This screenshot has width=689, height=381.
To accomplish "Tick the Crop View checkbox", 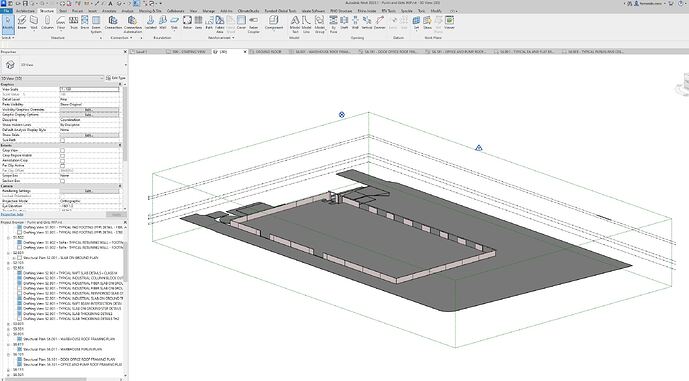I will point(62,150).
